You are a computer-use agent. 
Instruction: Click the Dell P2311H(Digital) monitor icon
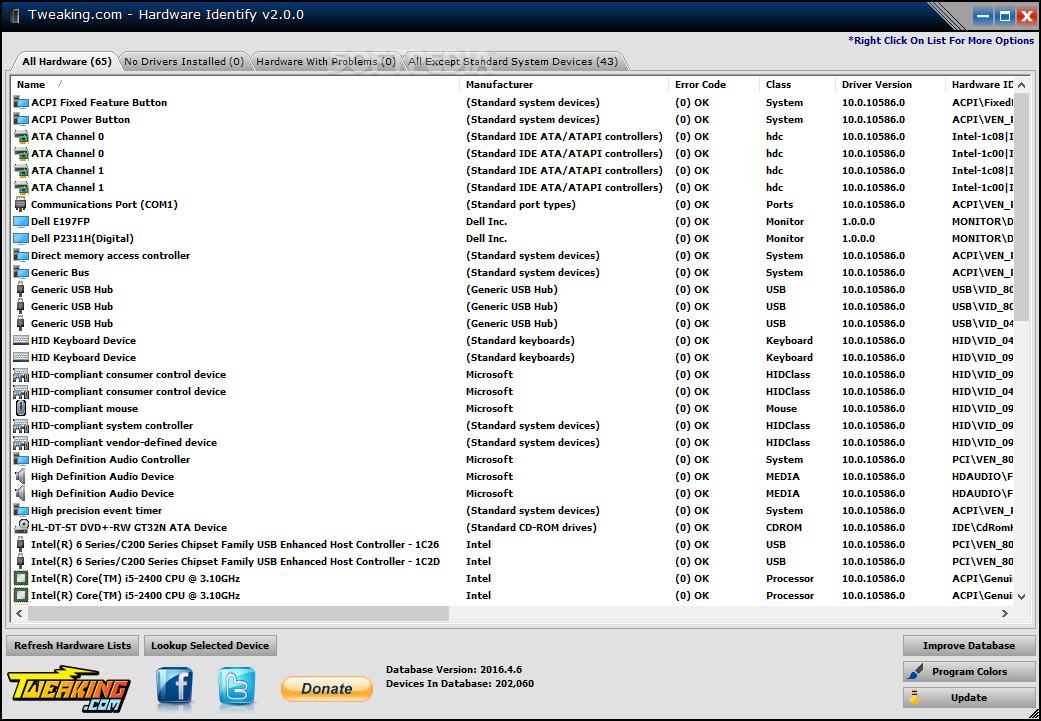[21, 238]
